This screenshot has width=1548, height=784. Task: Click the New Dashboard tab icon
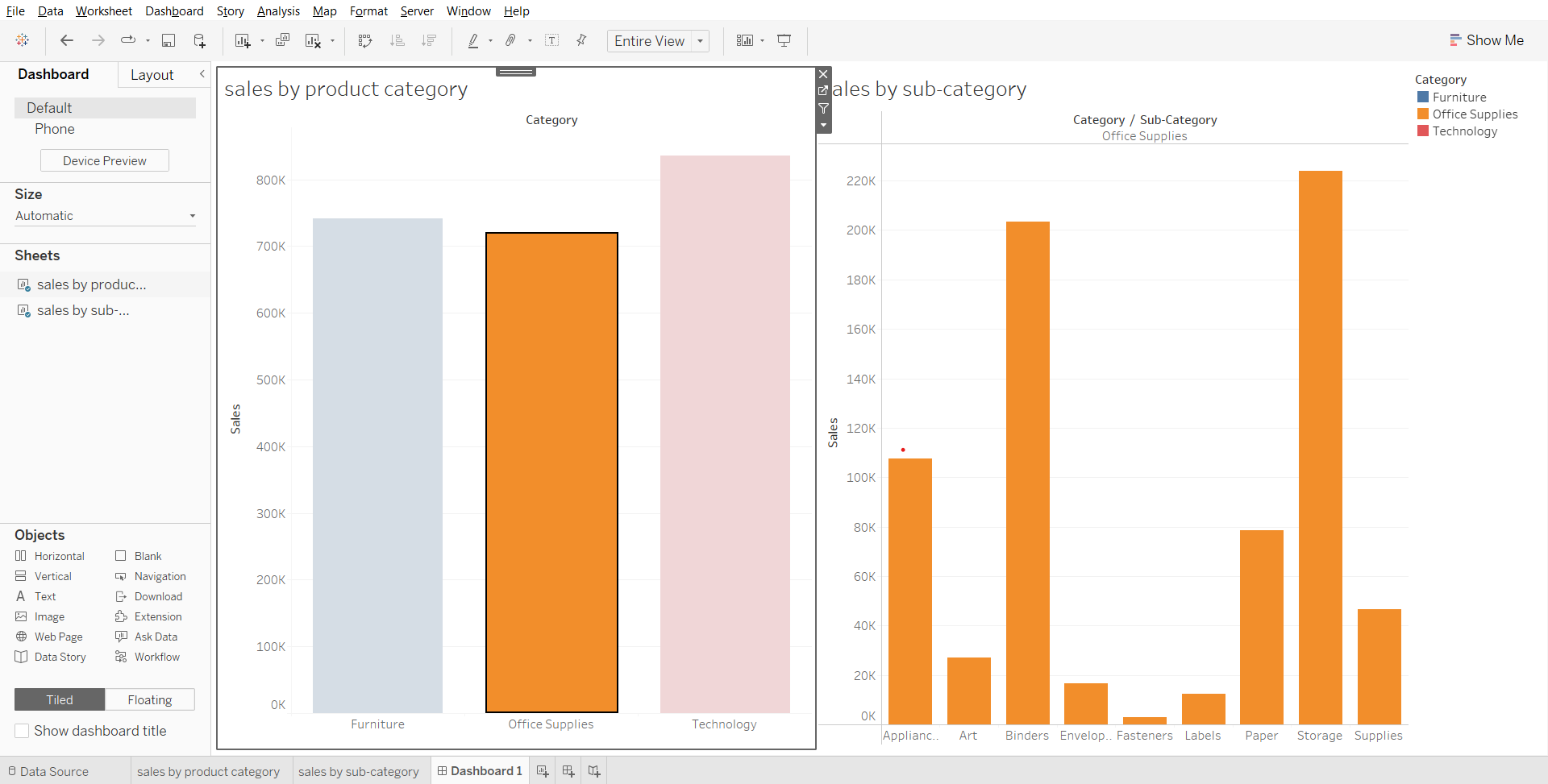coord(568,771)
